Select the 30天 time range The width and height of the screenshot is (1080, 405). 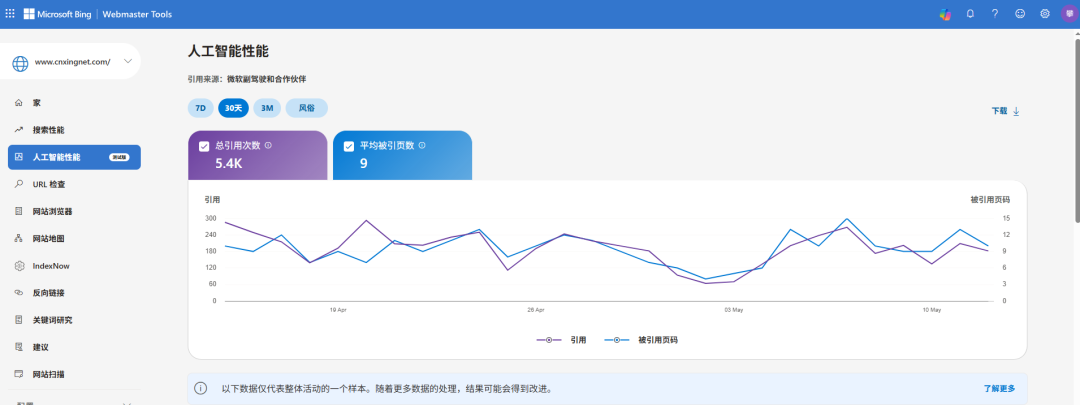pyautogui.click(x=233, y=108)
